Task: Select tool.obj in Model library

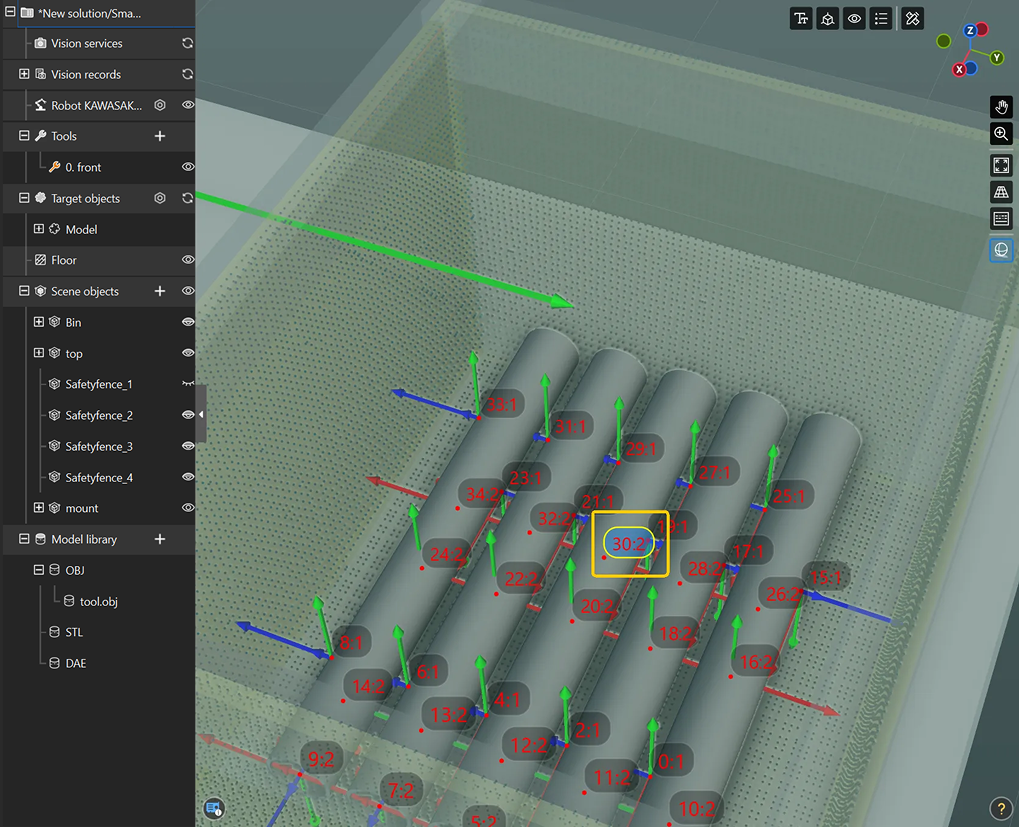Action: (x=98, y=601)
